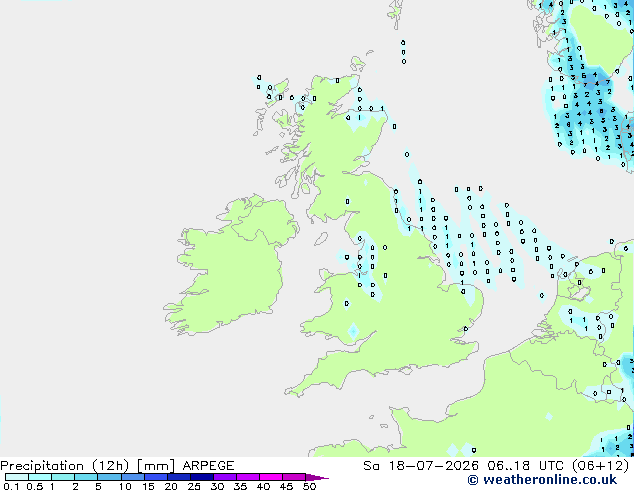The image size is (634, 490).
Task: Select the bright magenta 40 to 45 mm swatch
Action: pyautogui.click(x=271, y=477)
